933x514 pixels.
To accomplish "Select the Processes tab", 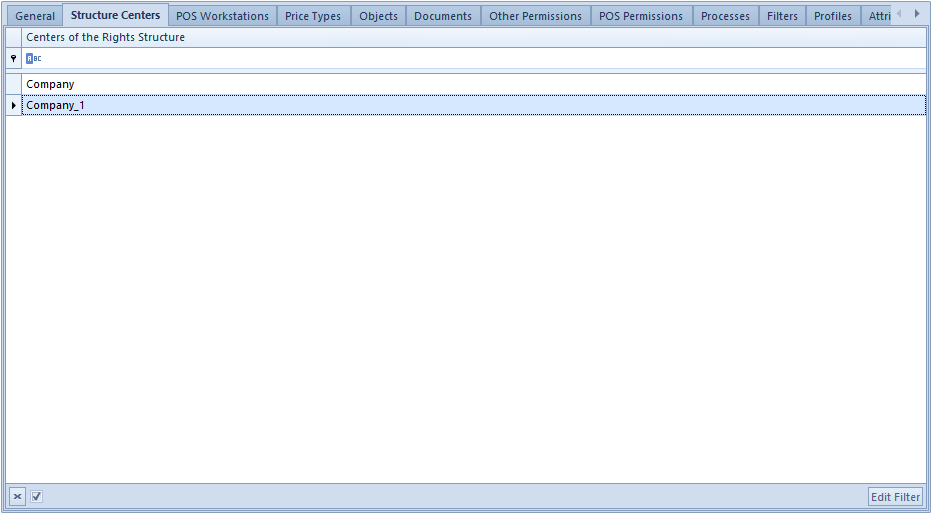I will [725, 16].
